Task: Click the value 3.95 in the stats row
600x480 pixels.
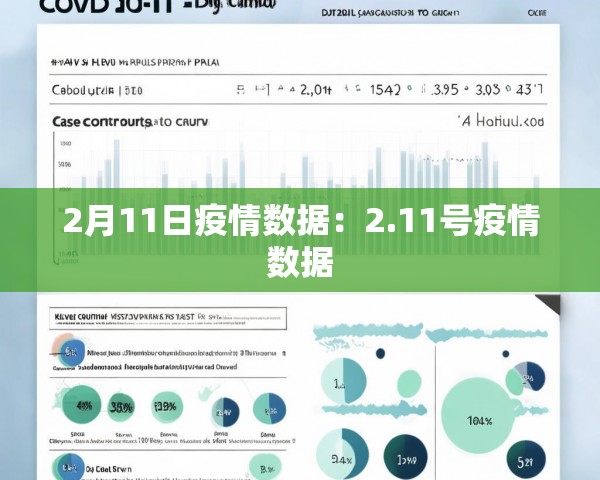Action: [x=444, y=90]
